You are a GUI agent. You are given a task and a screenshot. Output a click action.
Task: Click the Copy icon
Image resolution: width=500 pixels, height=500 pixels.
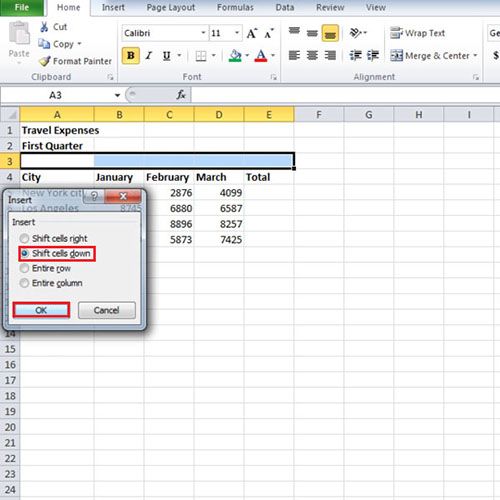click(x=44, y=44)
